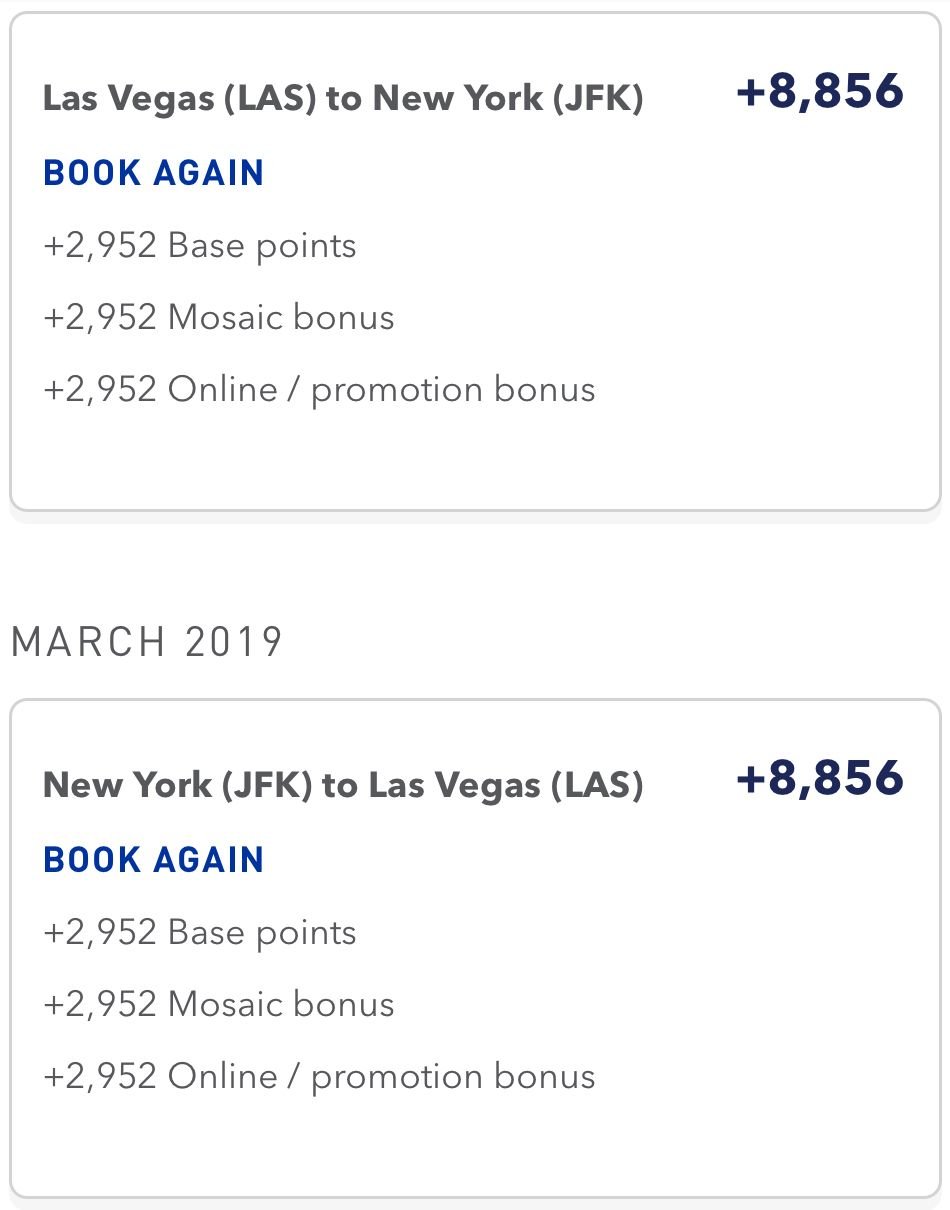Viewport: 950px width, 1210px height.
Task: Click Book Again for Las Vegas to New York
Action: 153,173
